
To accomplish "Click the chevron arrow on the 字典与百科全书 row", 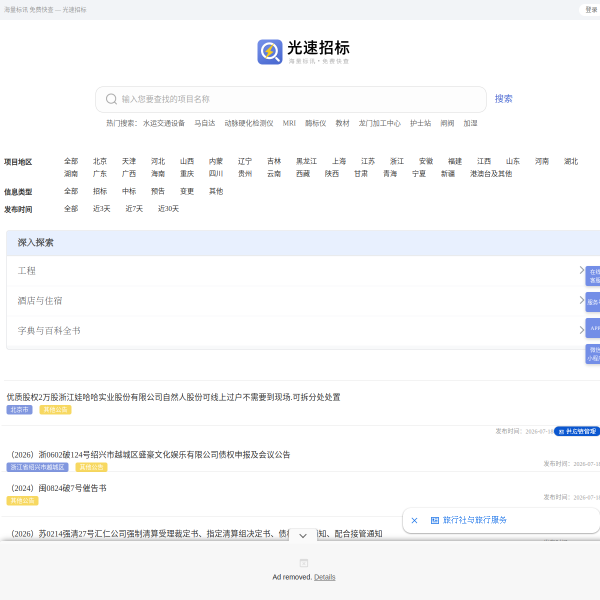I will (x=582, y=330).
